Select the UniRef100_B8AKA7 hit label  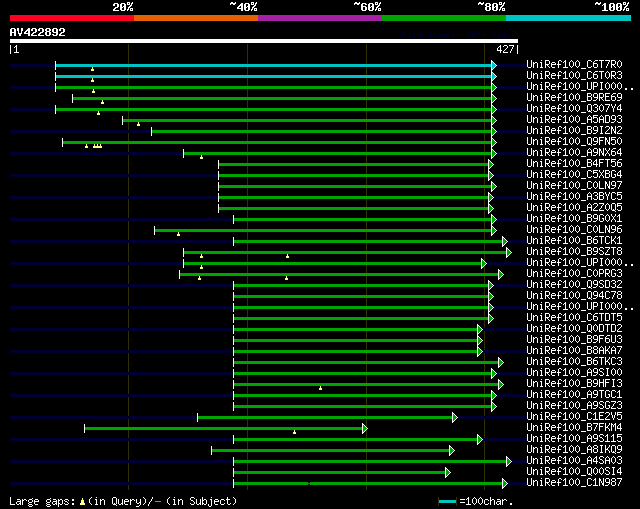574,351
